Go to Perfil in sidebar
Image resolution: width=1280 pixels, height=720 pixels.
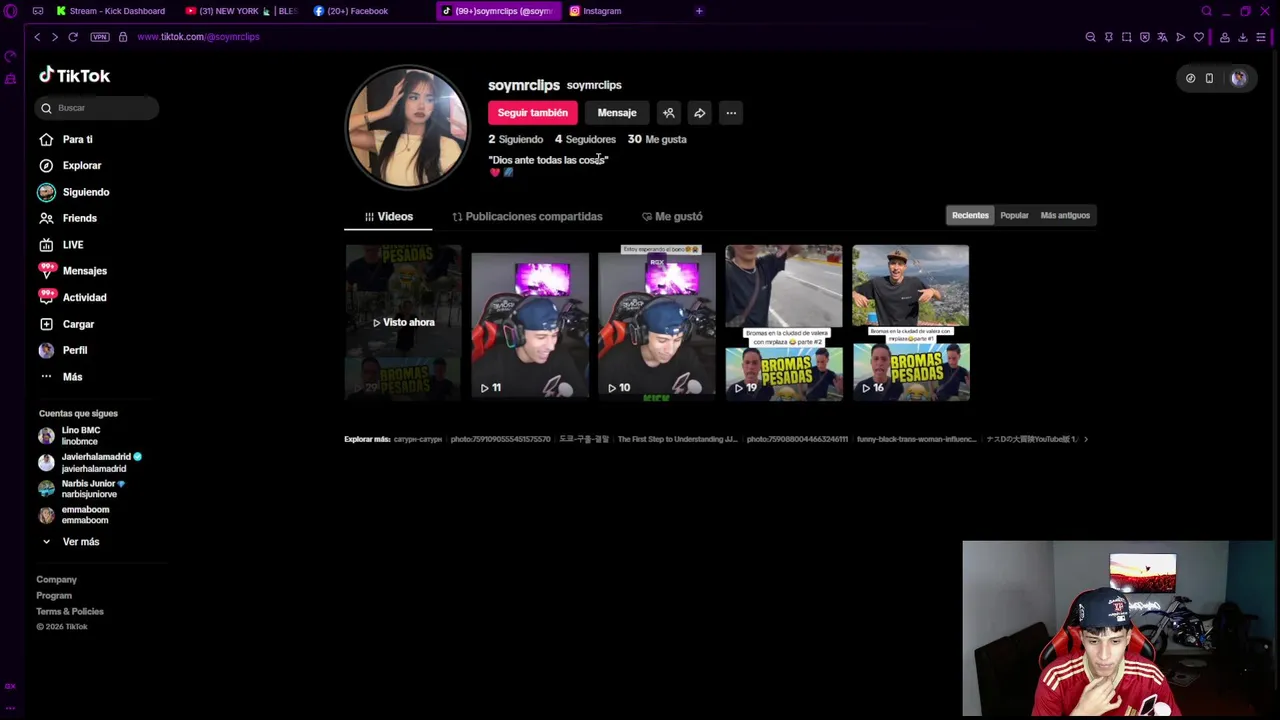coord(63,350)
